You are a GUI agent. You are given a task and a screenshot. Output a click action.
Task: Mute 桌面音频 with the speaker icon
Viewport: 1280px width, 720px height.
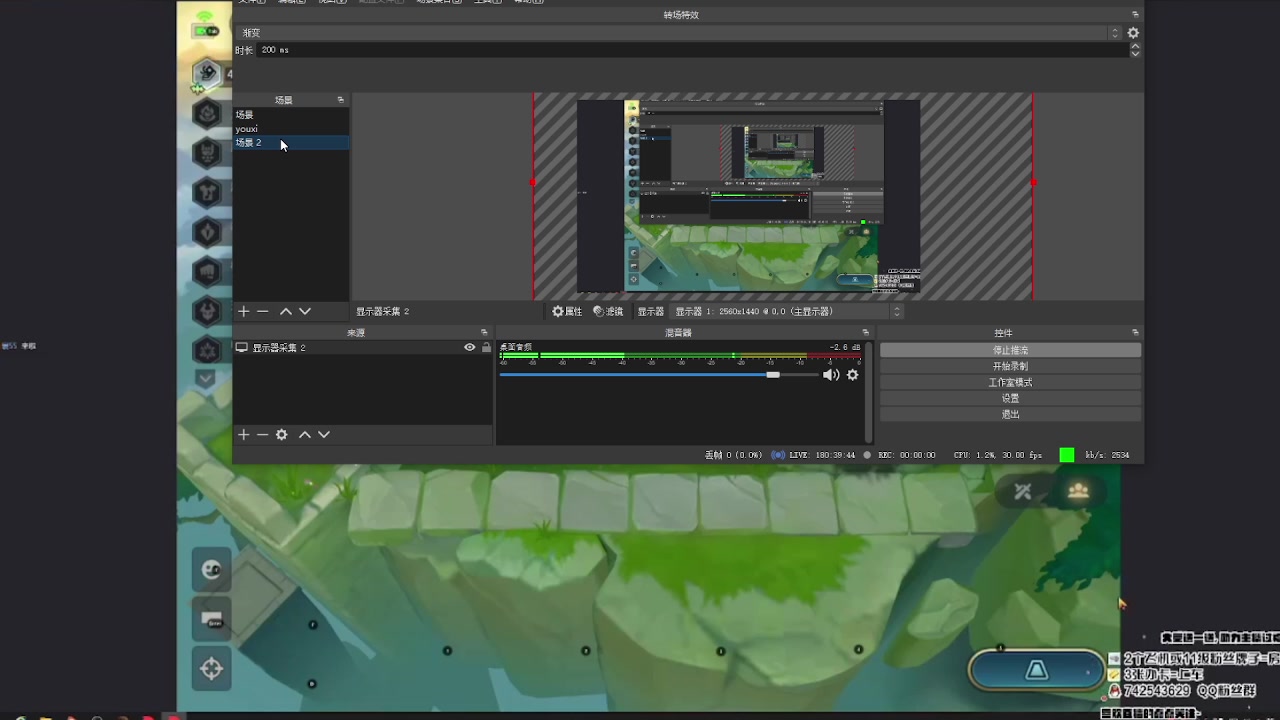(x=831, y=375)
